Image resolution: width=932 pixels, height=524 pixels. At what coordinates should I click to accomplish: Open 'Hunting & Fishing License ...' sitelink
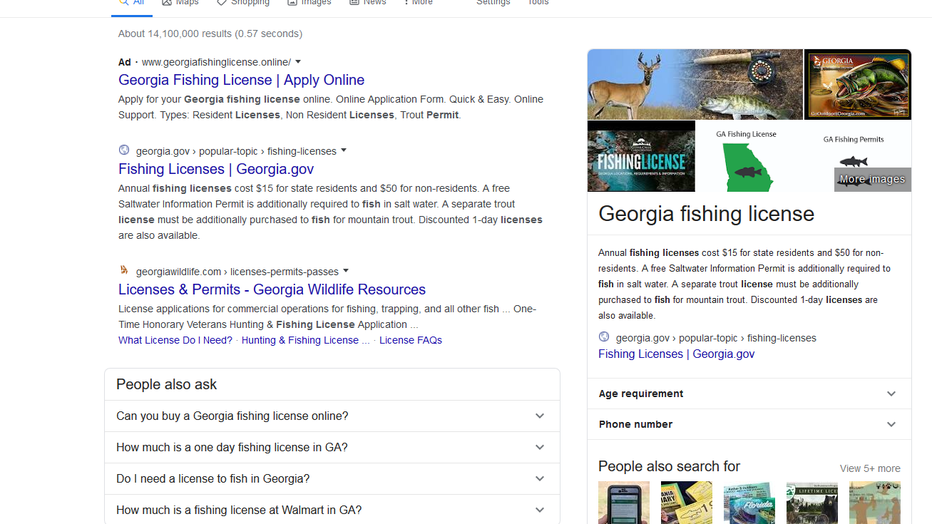click(x=306, y=340)
